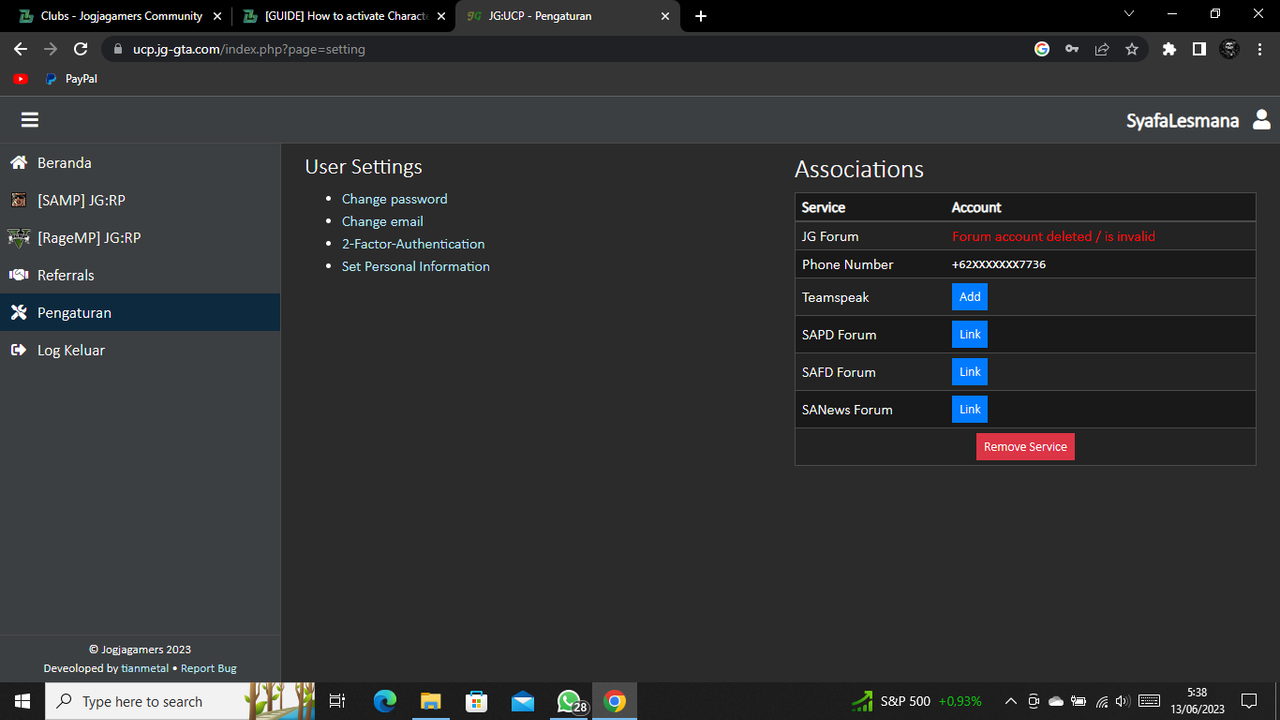Open the Change password link
This screenshot has width=1280, height=720.
click(395, 199)
